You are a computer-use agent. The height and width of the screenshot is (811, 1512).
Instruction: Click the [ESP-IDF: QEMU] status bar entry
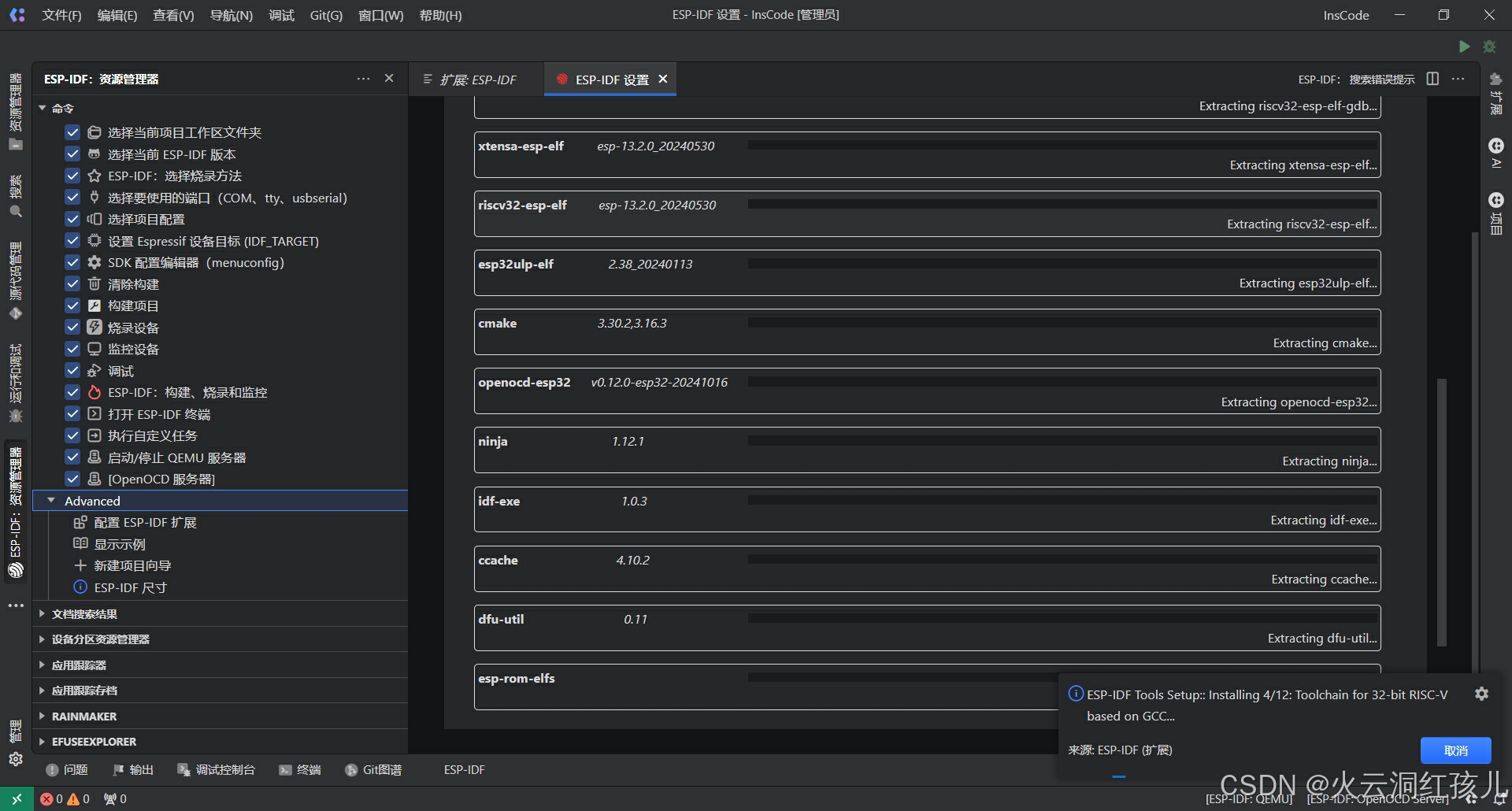(x=1249, y=798)
